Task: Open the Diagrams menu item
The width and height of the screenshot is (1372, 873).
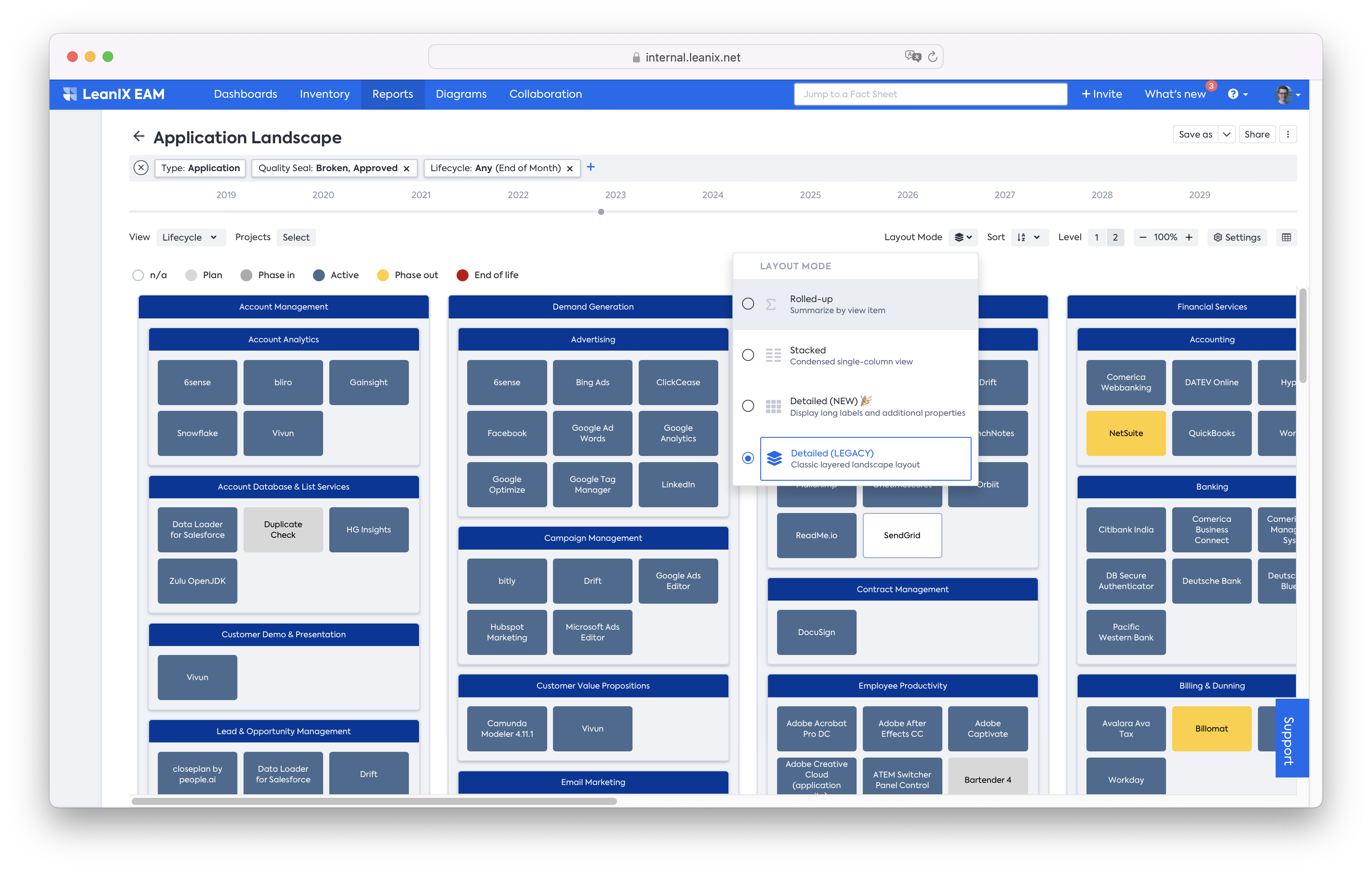Action: tap(461, 94)
